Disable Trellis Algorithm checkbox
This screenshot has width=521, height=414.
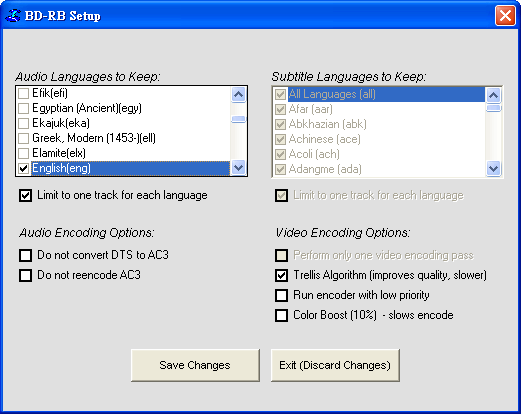tap(282, 276)
